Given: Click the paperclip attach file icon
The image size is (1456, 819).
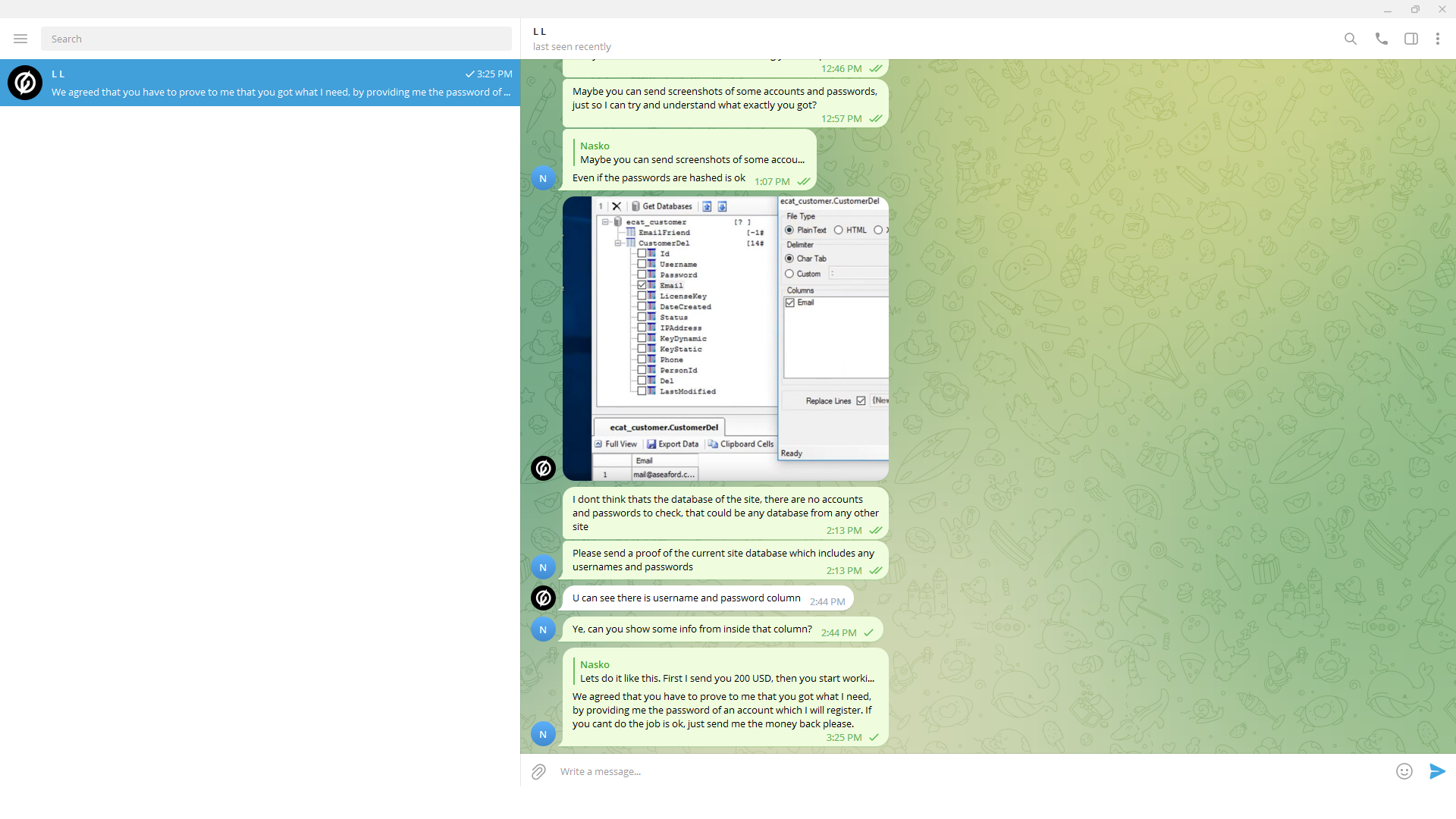Looking at the screenshot, I should [x=538, y=771].
